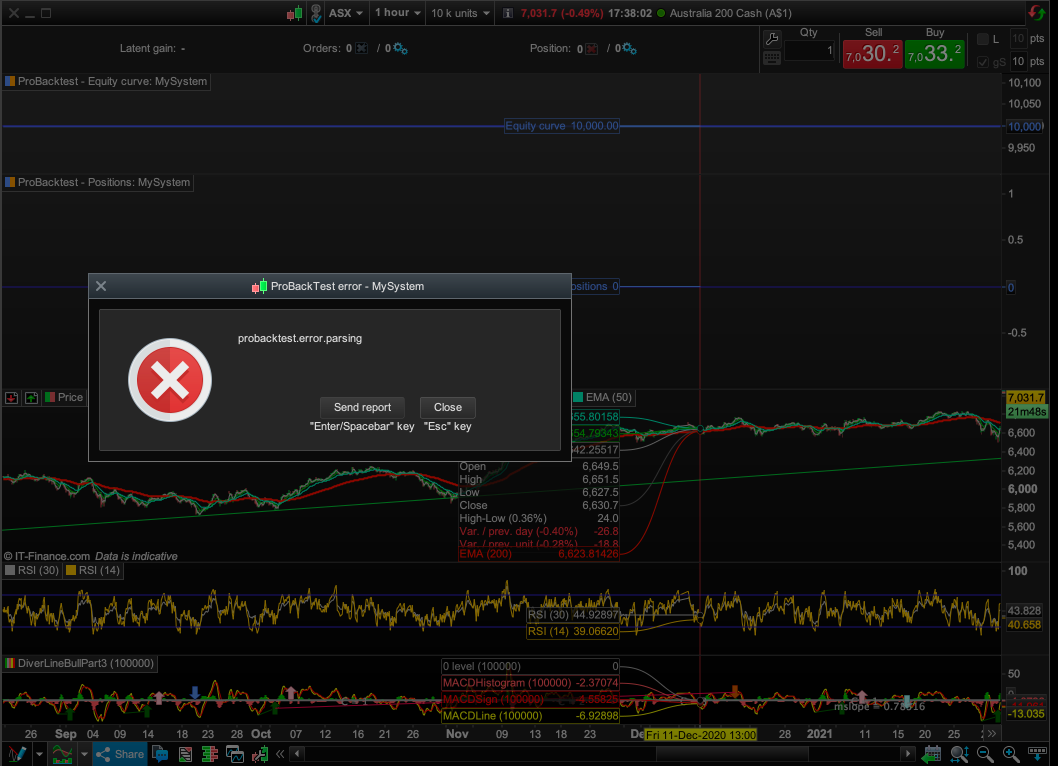Click the Price panel label
Image resolution: width=1058 pixels, height=766 pixels.
(x=64, y=398)
